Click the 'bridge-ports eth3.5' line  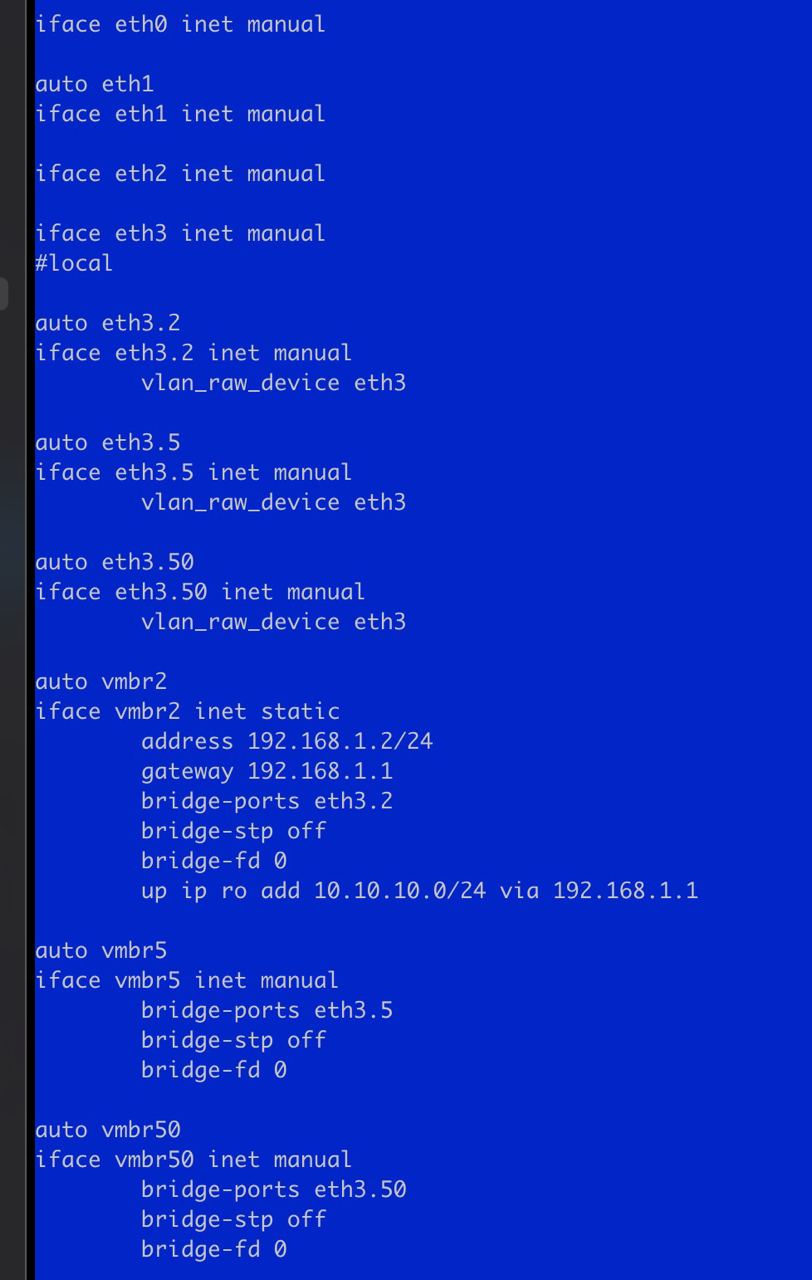click(x=267, y=1010)
